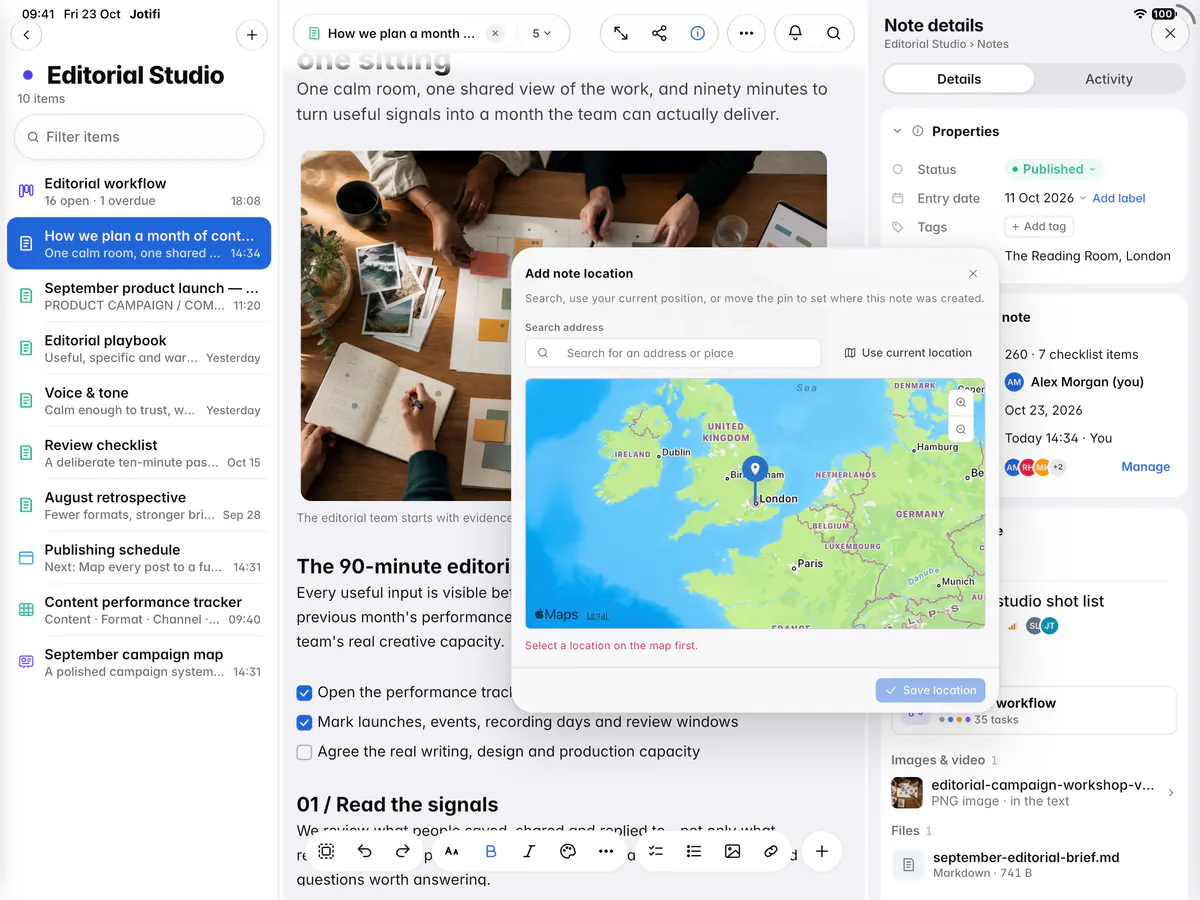Collapse the Properties section
The width and height of the screenshot is (1200, 900).
point(898,131)
